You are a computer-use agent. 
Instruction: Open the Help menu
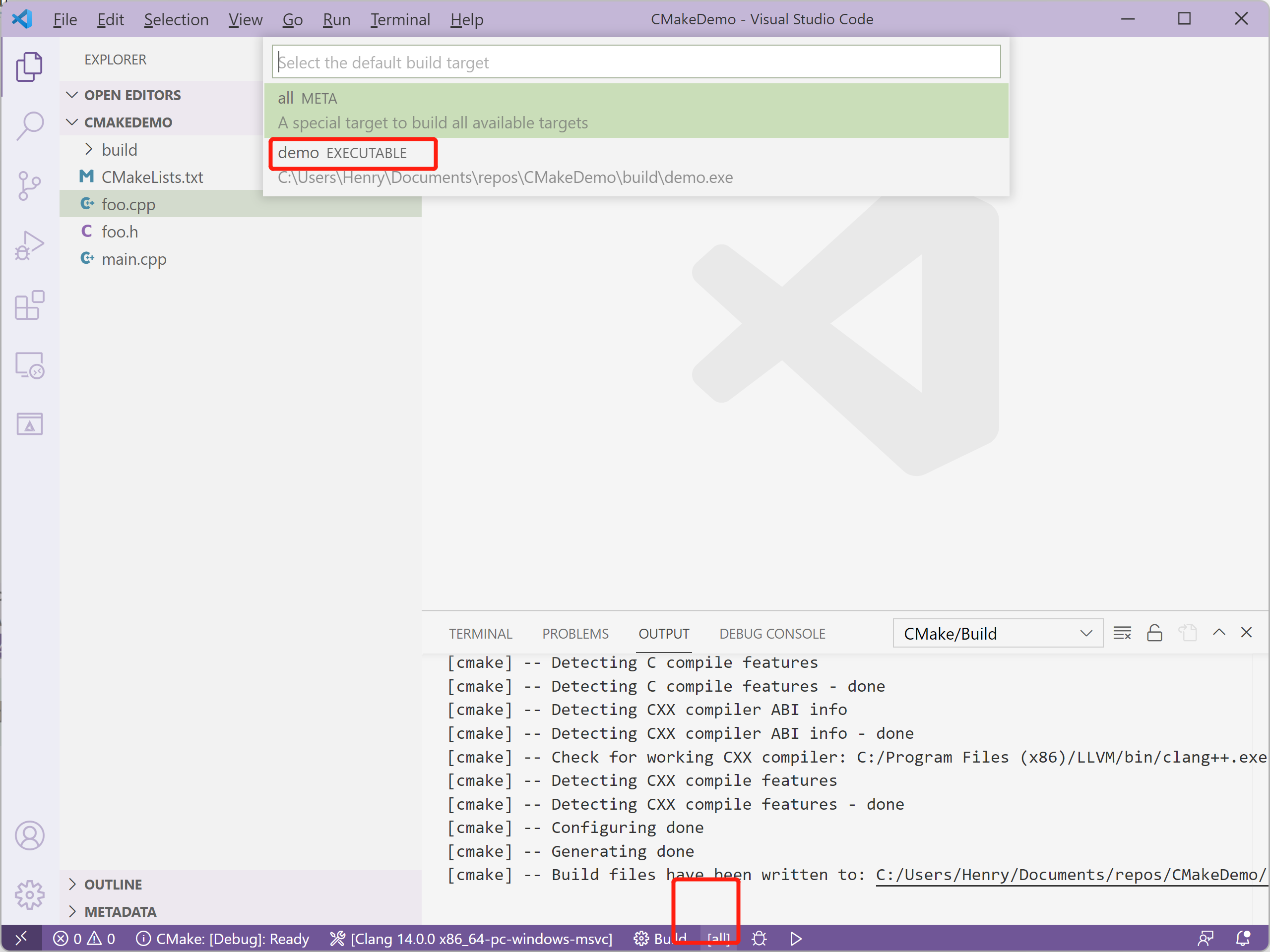tap(467, 19)
